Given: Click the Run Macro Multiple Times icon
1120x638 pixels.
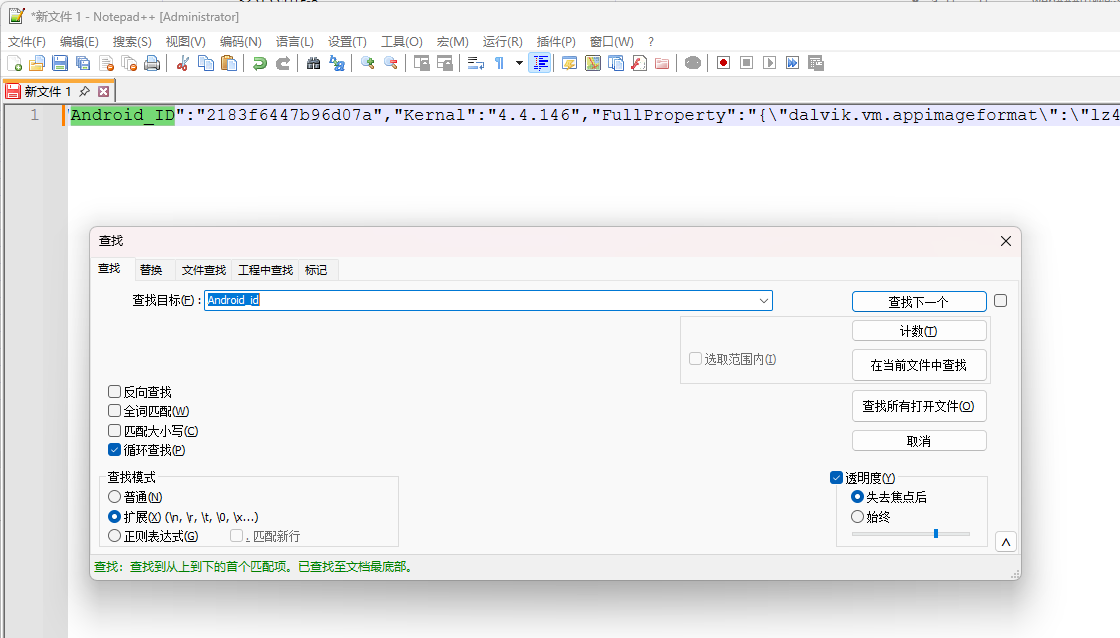Looking at the screenshot, I should (x=792, y=64).
